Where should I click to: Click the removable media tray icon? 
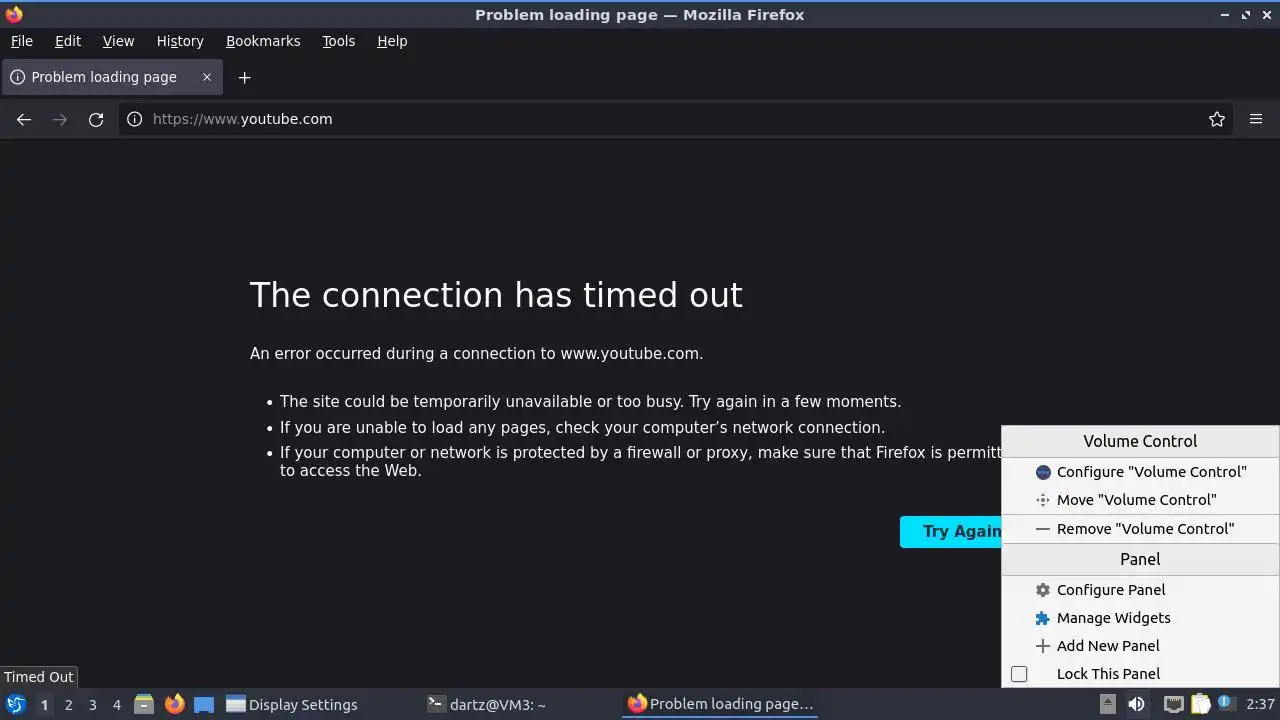tap(1108, 705)
